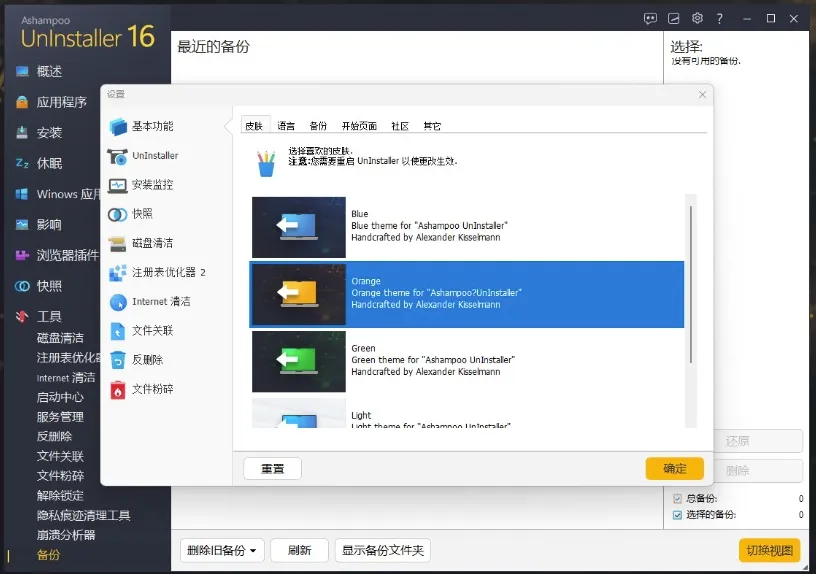Open 启动中心 in sidebar tools
Screen dimensions: 816x574
[x=60, y=397]
